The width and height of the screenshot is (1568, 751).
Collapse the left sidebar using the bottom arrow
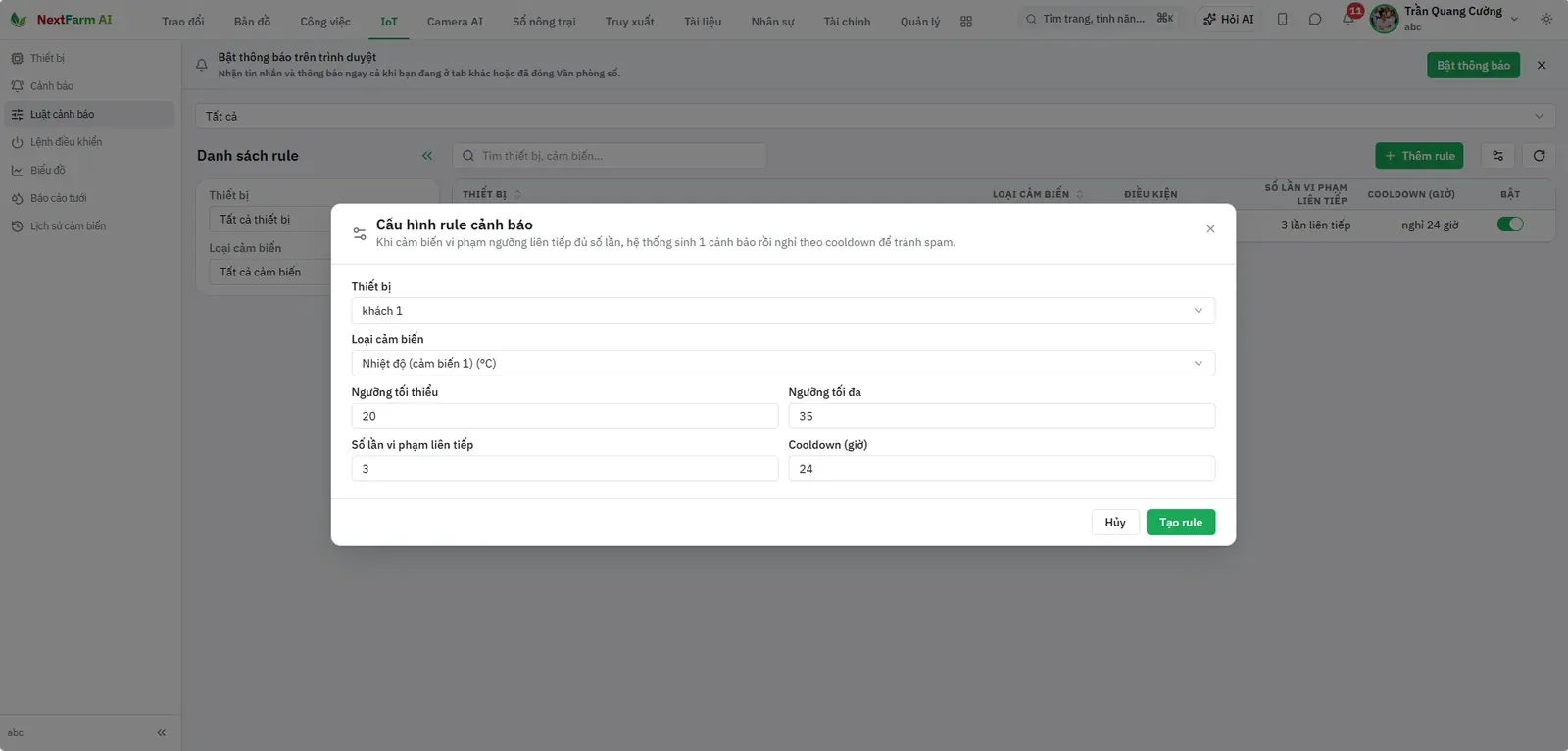point(162,732)
